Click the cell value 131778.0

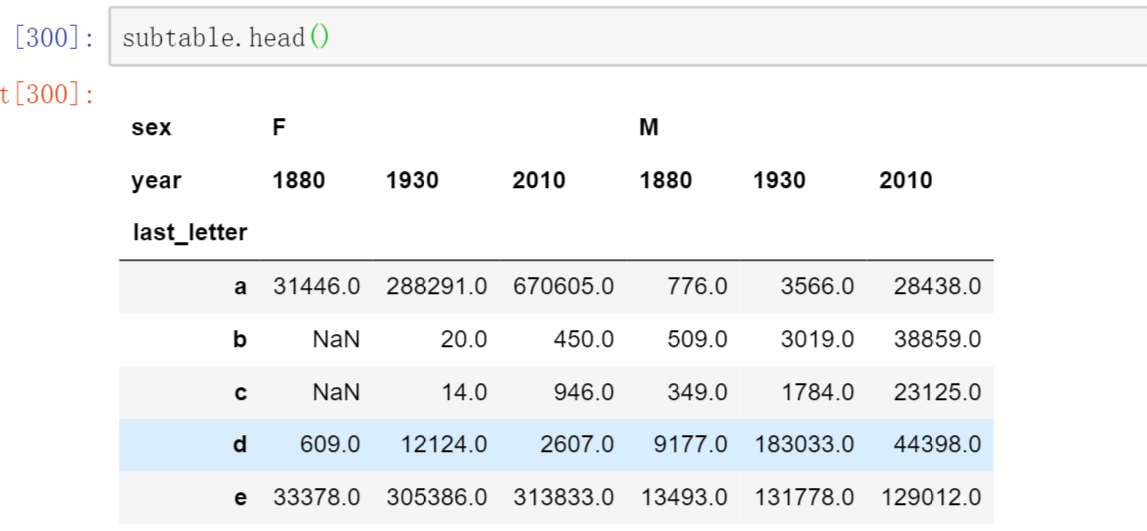click(x=804, y=498)
